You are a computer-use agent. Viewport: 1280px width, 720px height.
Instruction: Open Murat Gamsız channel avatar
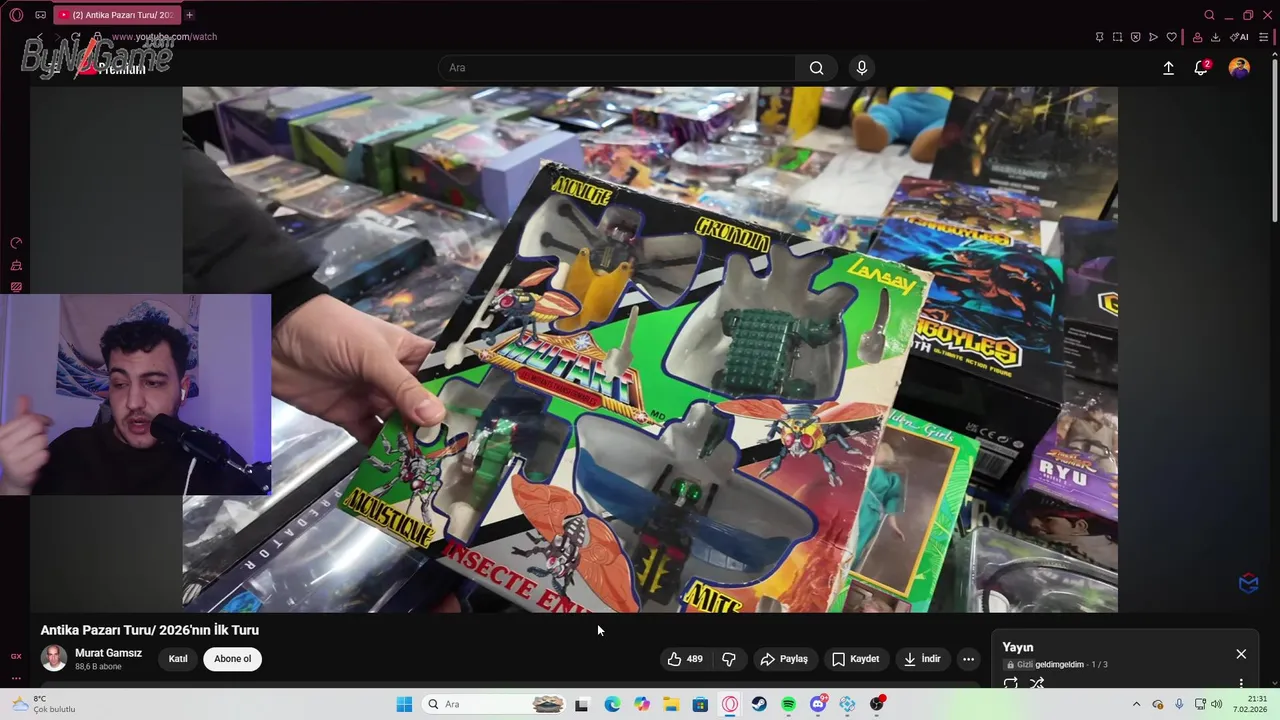coord(54,658)
